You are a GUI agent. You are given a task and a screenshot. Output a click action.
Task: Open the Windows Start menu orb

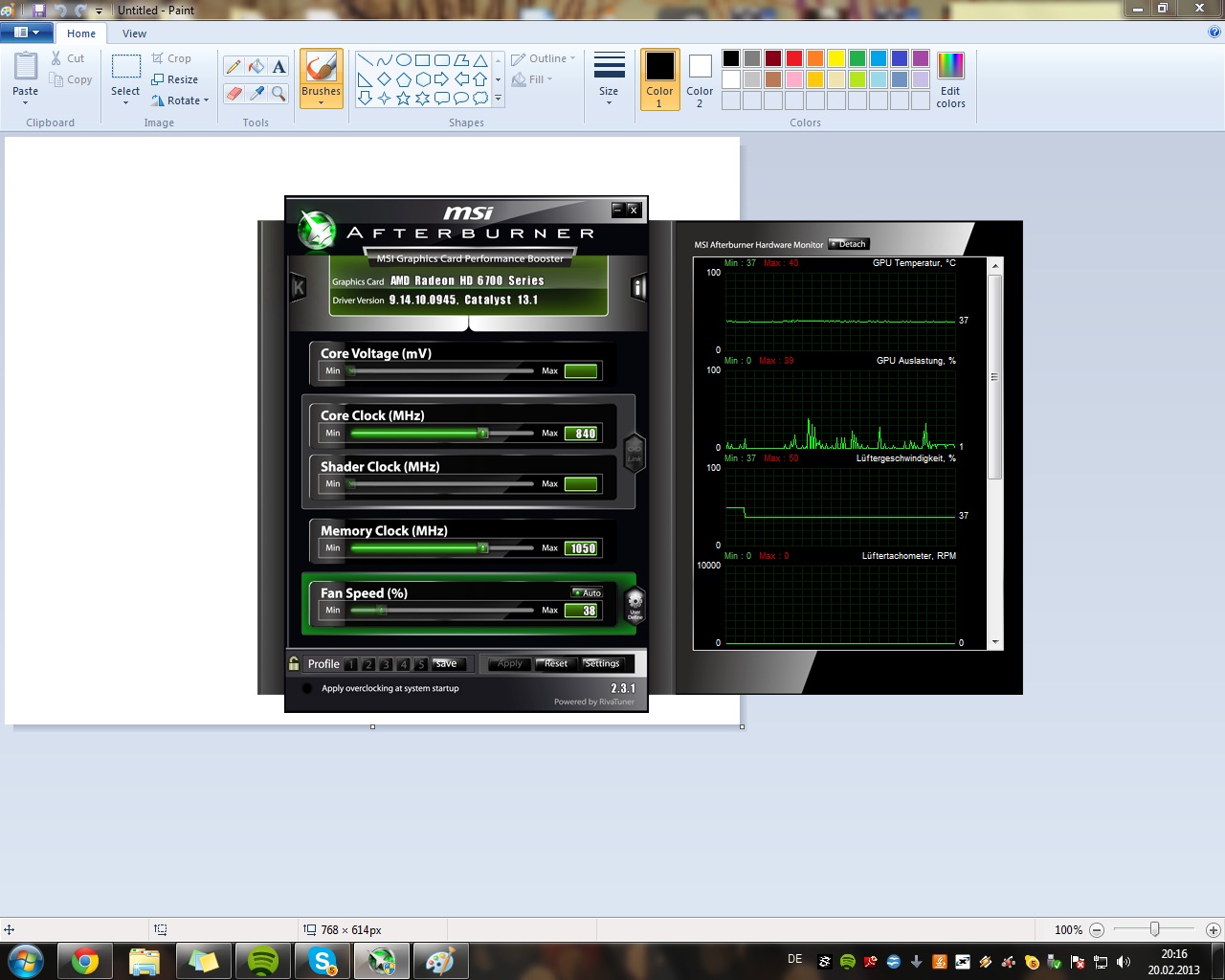(x=25, y=961)
